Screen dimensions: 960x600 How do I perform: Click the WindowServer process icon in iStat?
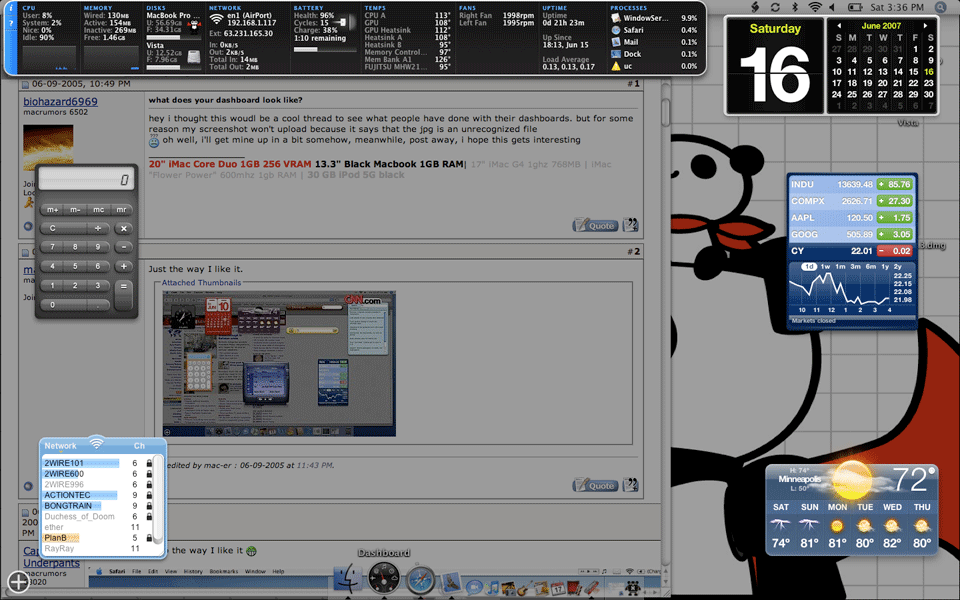[x=616, y=18]
